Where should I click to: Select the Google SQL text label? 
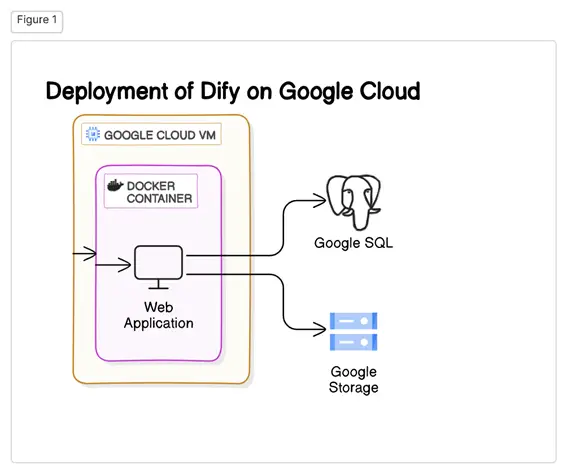click(x=353, y=243)
